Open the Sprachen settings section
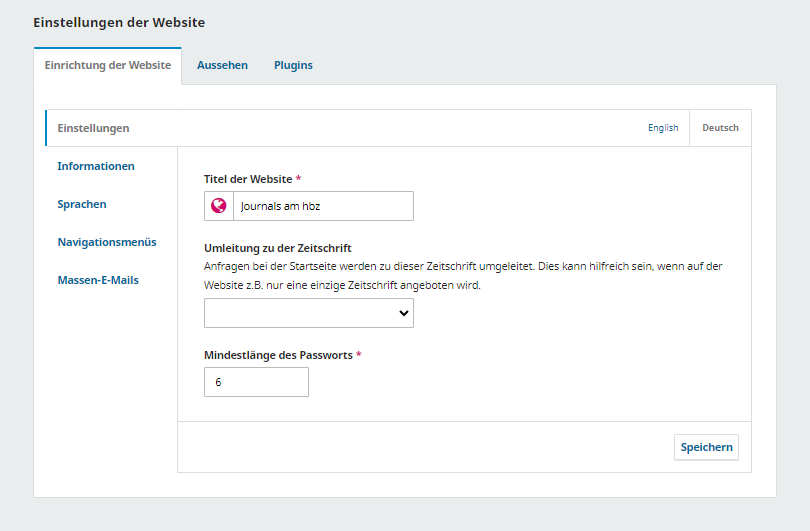This screenshot has height=531, width=810. tap(82, 204)
